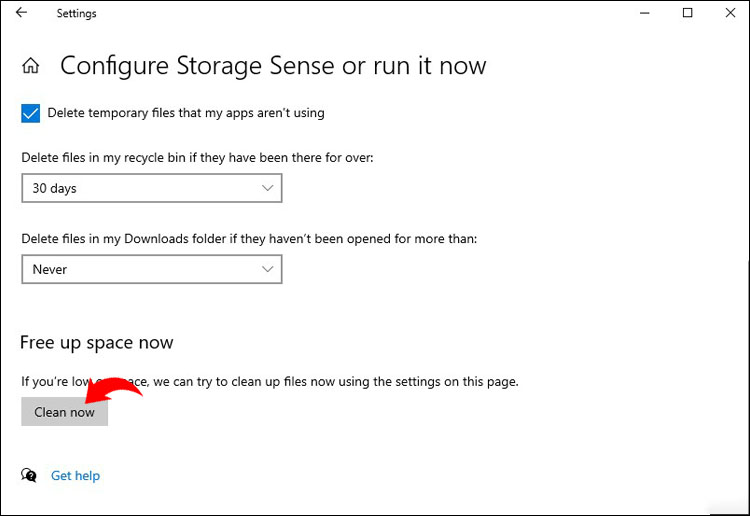Click the Get help chat bubble icon
Image resolution: width=750 pixels, height=516 pixels.
pyautogui.click(x=30, y=476)
